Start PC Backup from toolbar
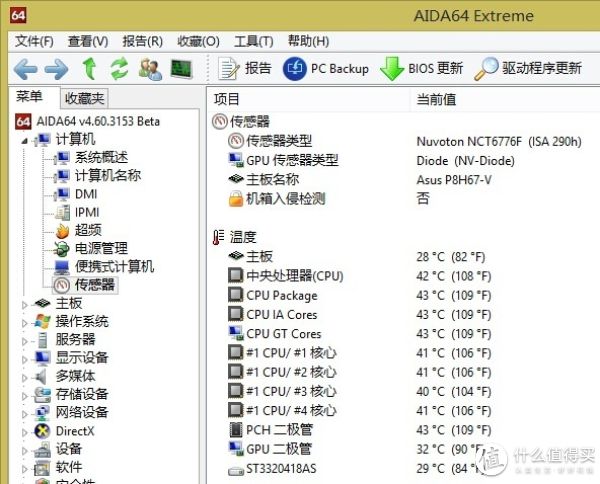This screenshot has height=484, width=600. pyautogui.click(x=326, y=69)
